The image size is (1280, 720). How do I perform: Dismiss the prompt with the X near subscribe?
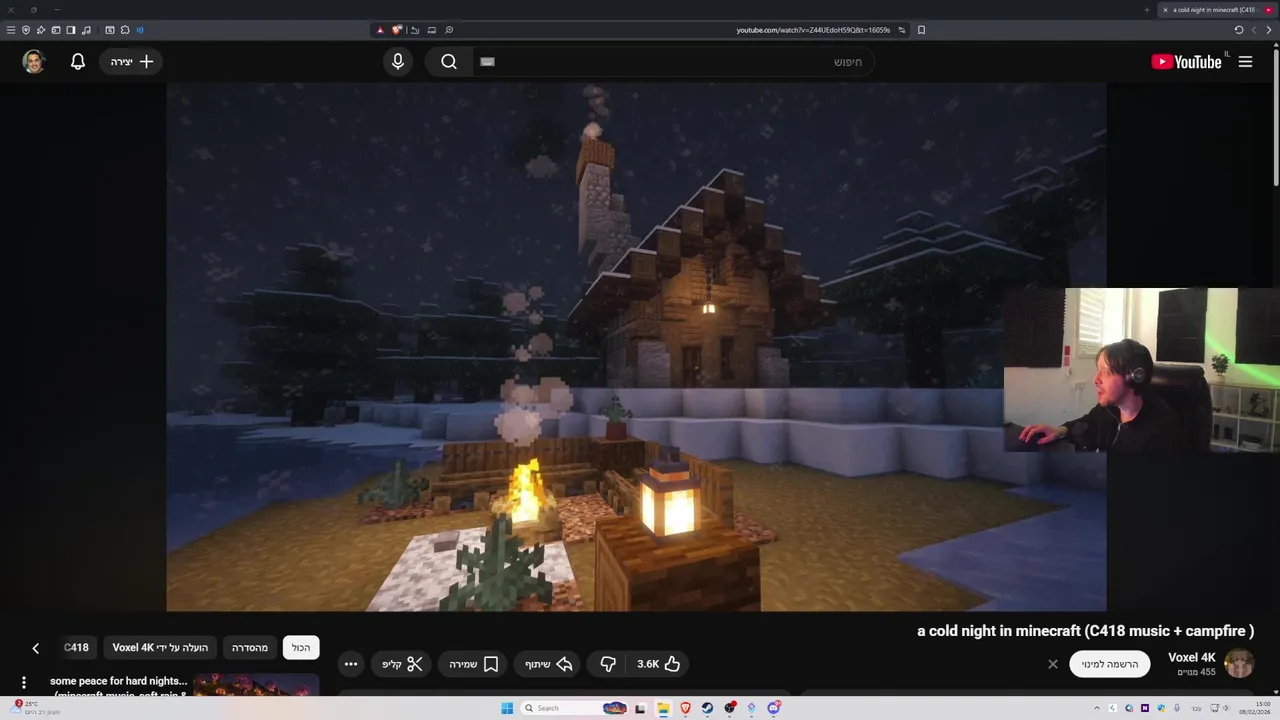click(1053, 664)
